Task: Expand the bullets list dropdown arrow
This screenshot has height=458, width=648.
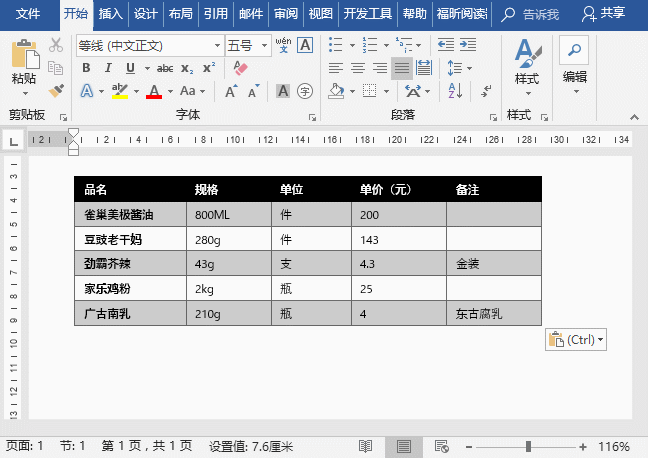Action: coord(352,45)
